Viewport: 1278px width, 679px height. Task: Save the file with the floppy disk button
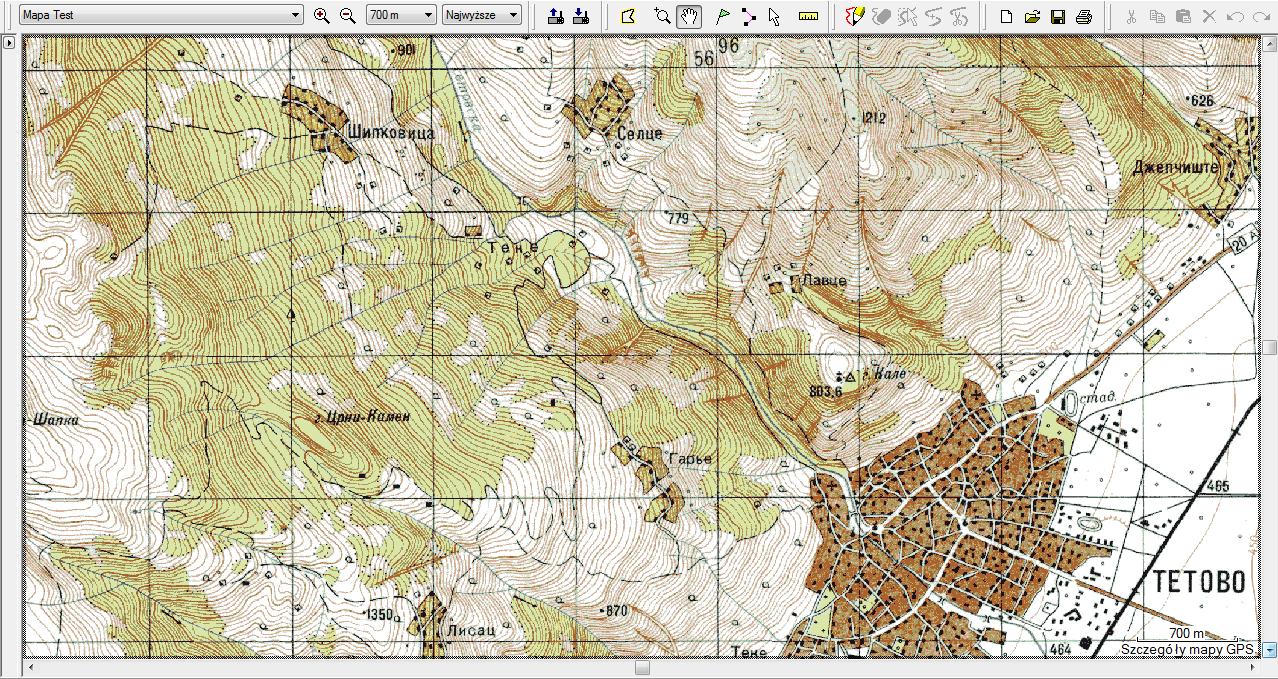click(x=1058, y=16)
